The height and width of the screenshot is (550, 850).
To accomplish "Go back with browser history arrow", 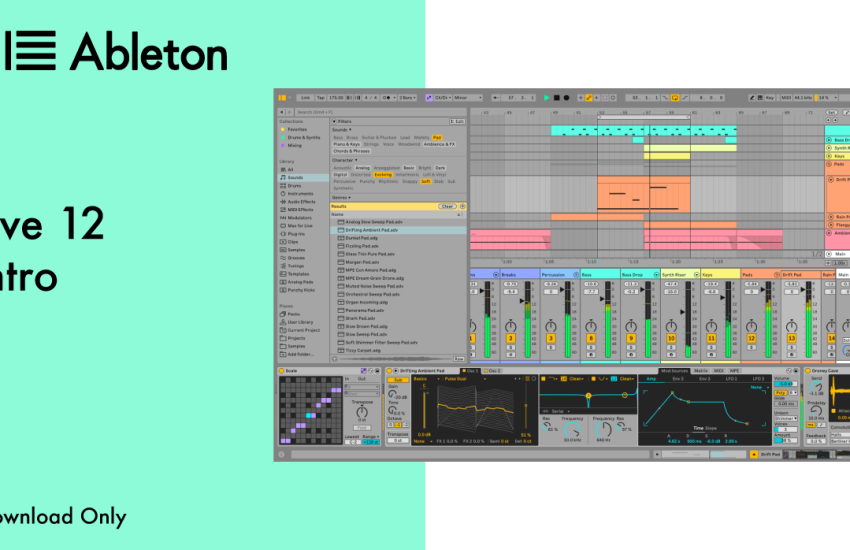I will tap(281, 112).
